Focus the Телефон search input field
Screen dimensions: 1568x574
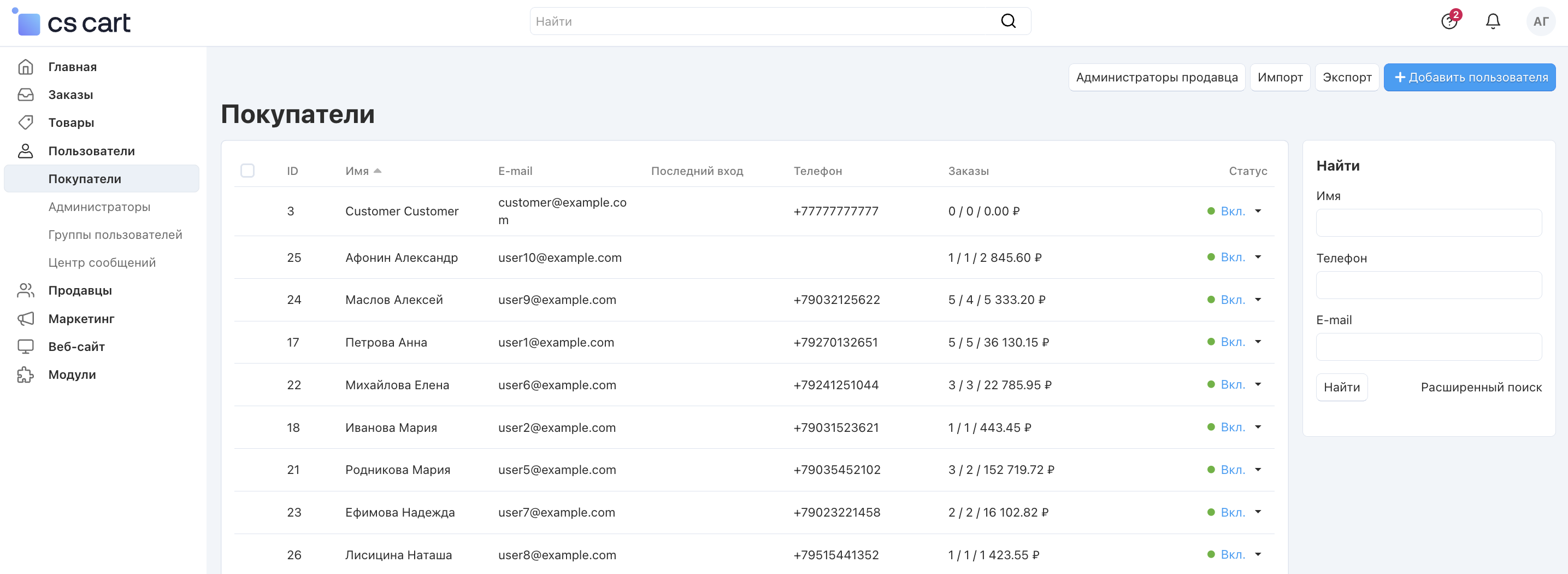(1428, 285)
